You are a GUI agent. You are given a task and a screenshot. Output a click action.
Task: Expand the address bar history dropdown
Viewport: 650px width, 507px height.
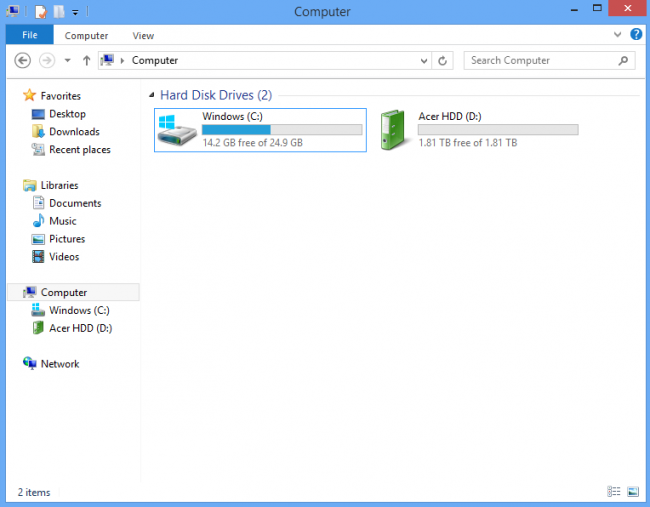coord(424,61)
